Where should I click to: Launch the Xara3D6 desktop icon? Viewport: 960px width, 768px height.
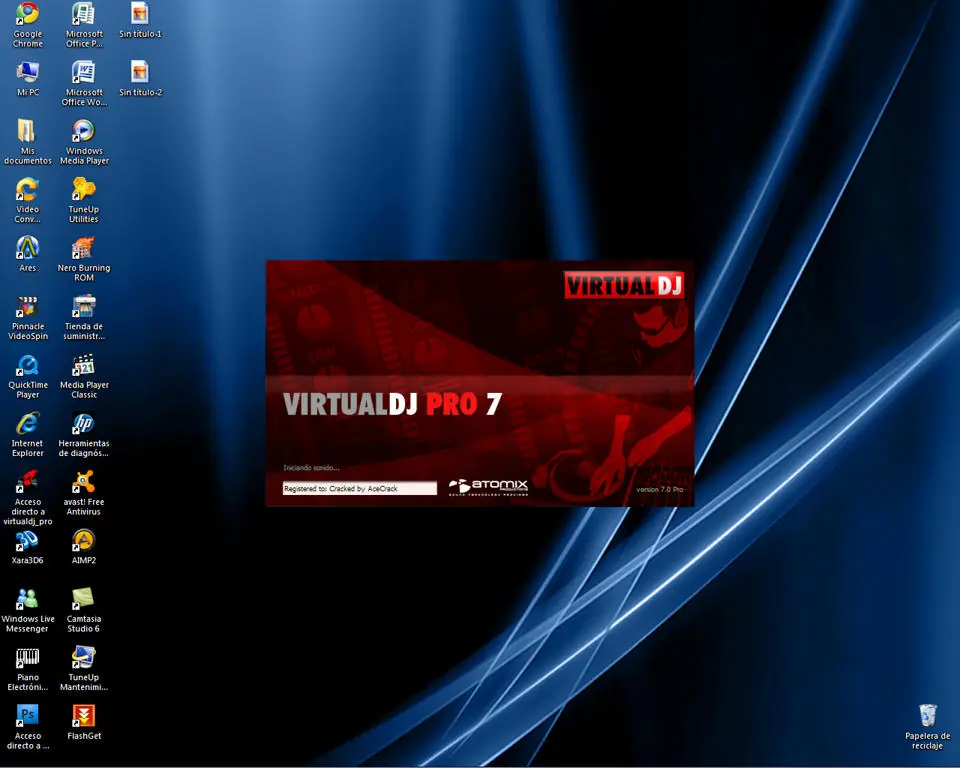(28, 541)
